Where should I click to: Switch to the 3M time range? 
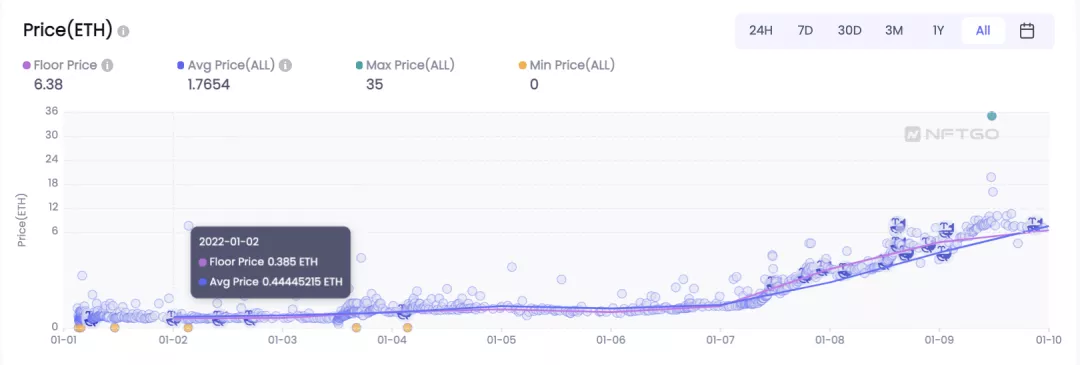coord(894,31)
